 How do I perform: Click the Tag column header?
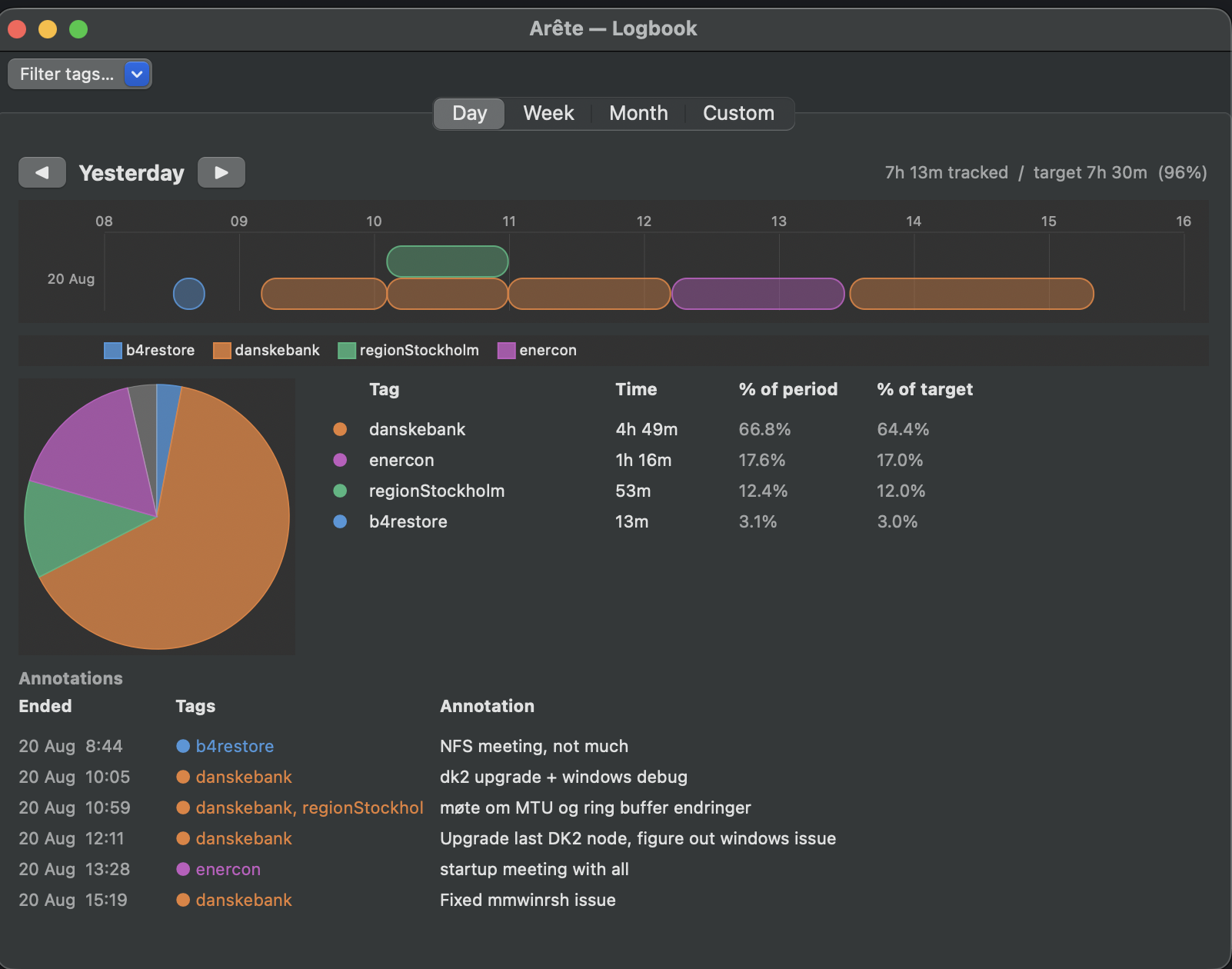pyautogui.click(x=384, y=389)
